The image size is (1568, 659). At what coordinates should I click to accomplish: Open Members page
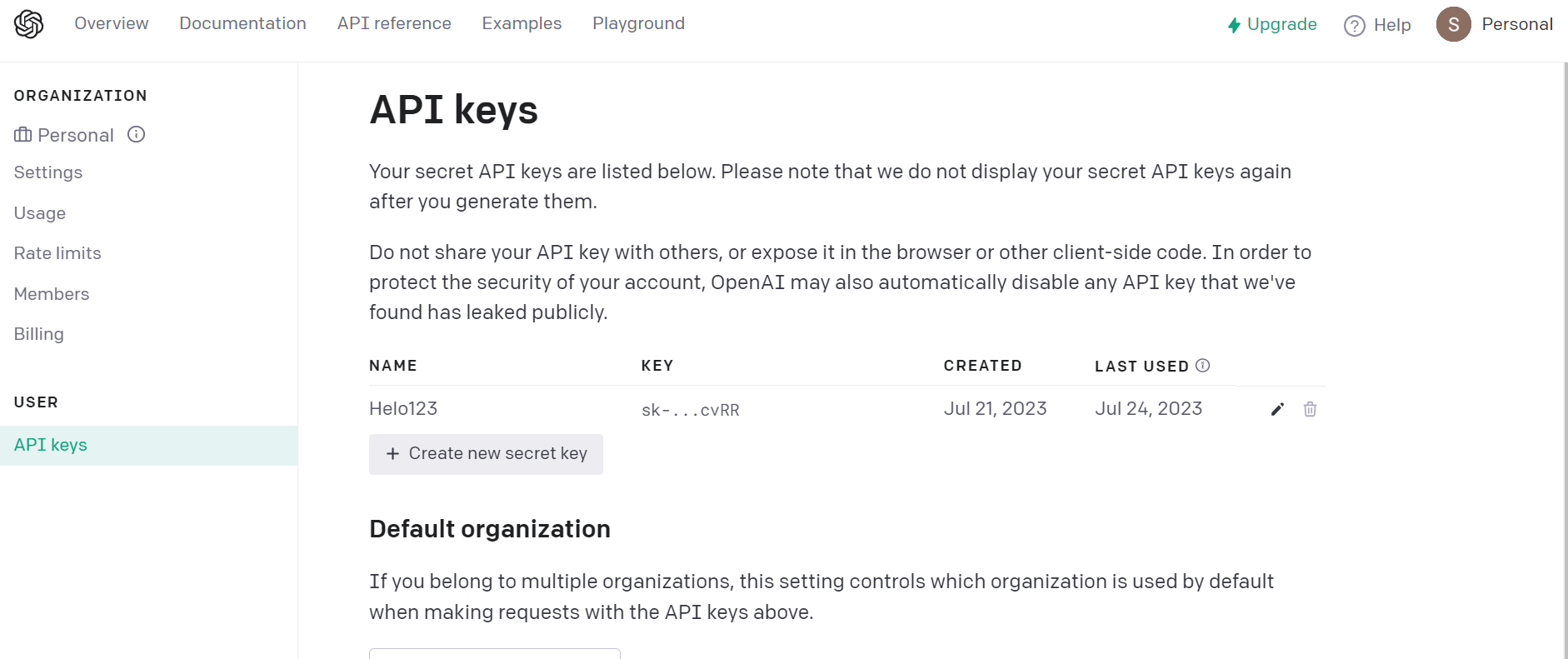pyautogui.click(x=52, y=294)
